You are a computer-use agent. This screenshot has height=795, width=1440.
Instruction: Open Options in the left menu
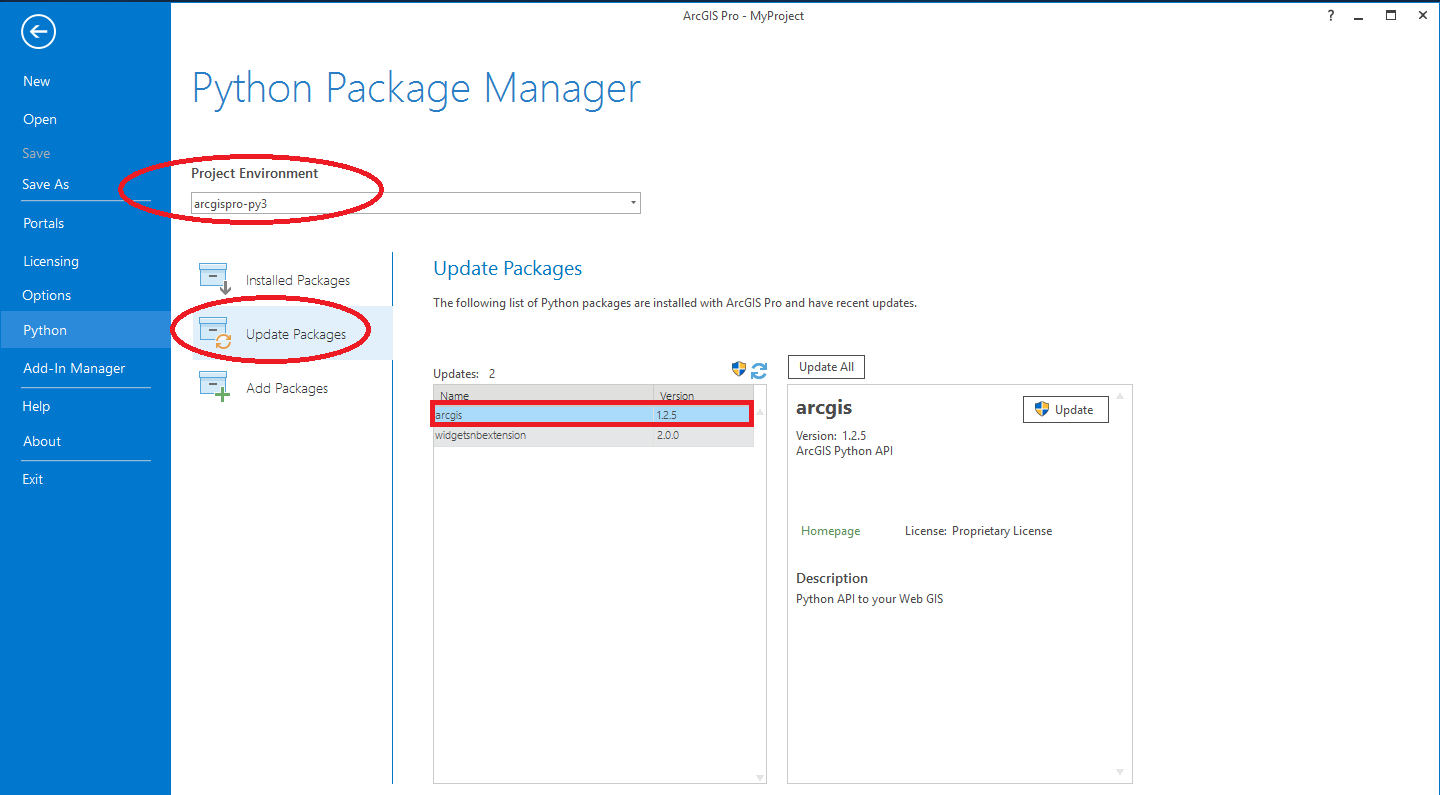tap(47, 295)
